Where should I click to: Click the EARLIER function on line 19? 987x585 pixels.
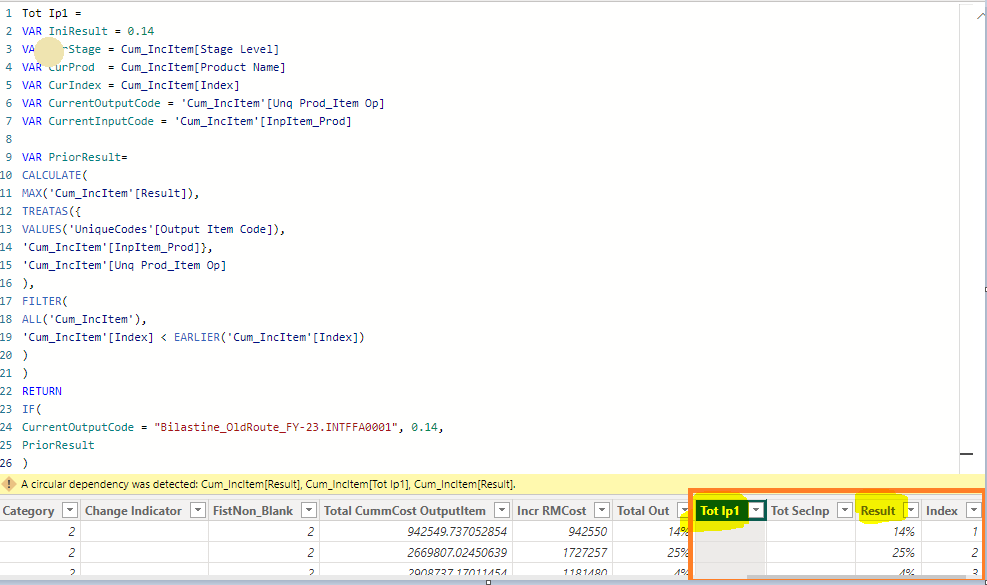196,337
